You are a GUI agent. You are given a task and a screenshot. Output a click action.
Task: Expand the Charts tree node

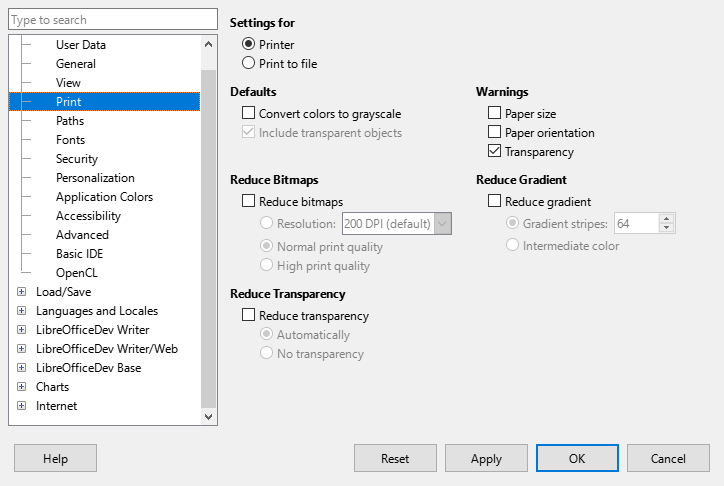21,386
